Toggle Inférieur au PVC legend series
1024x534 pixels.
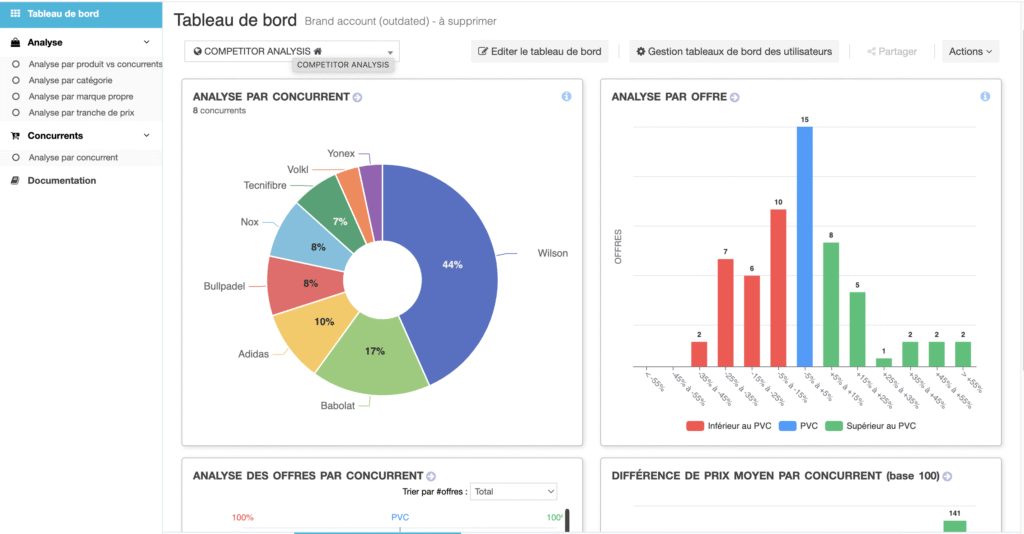click(x=729, y=426)
